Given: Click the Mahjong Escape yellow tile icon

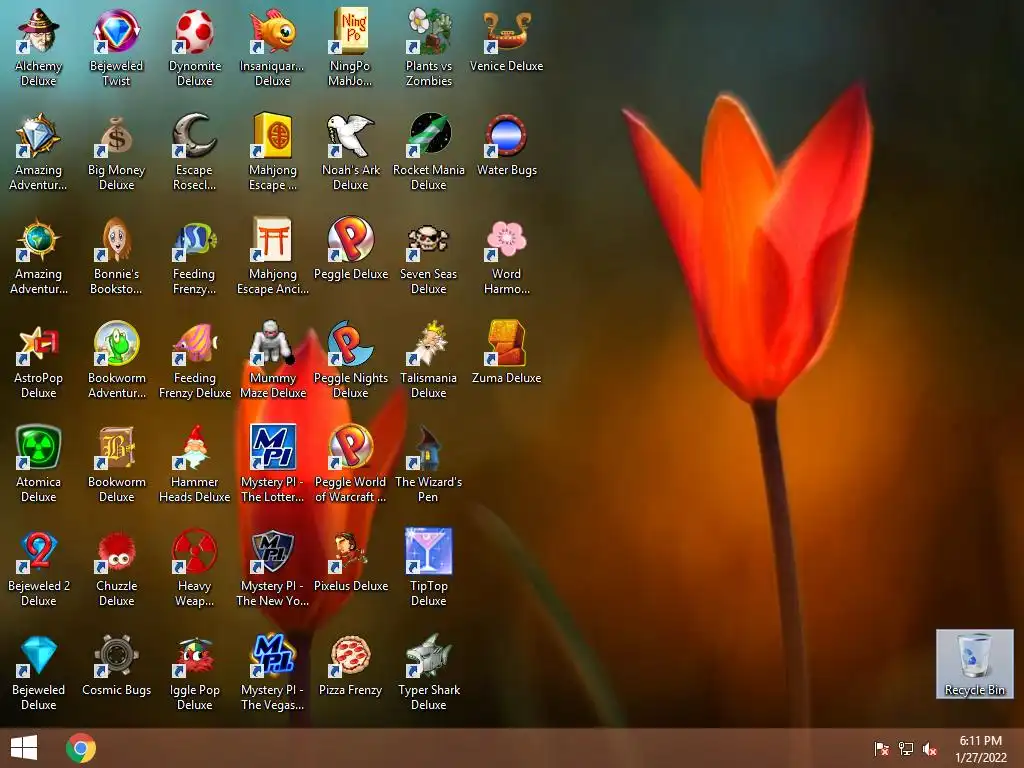Looking at the screenshot, I should point(272,135).
